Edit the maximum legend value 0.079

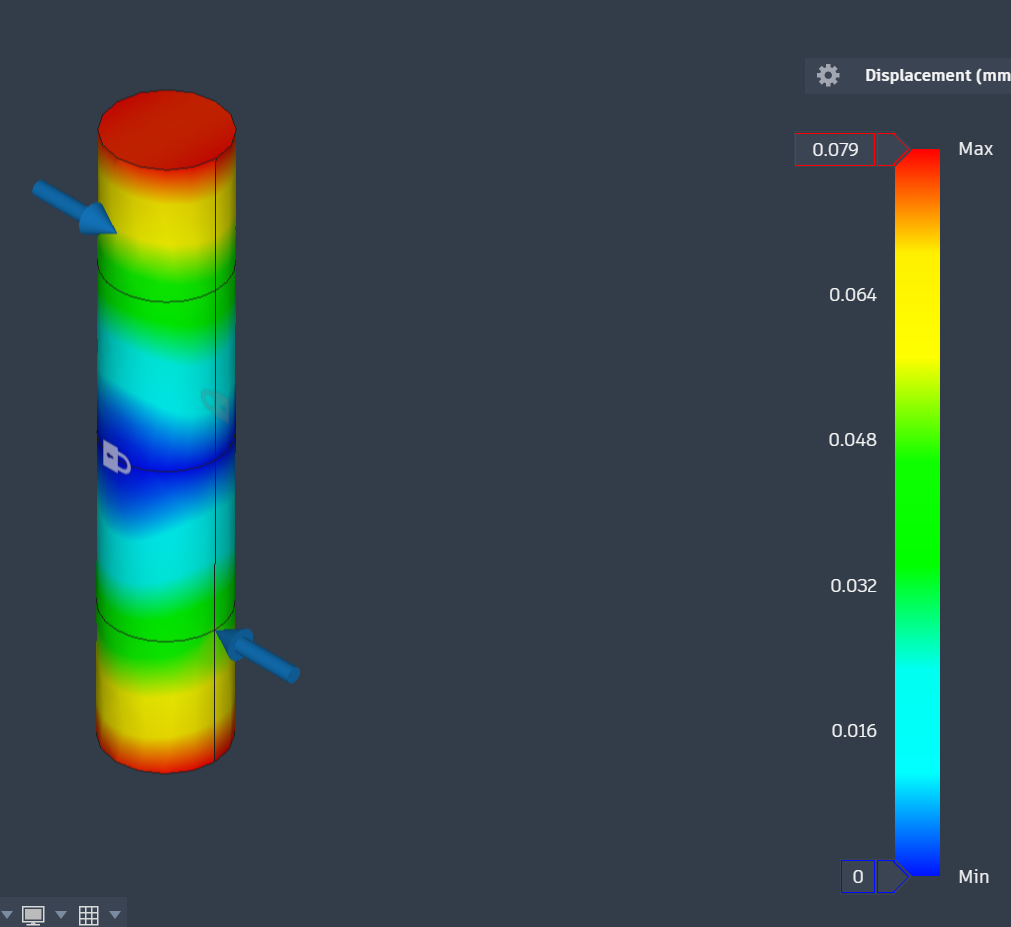835,150
